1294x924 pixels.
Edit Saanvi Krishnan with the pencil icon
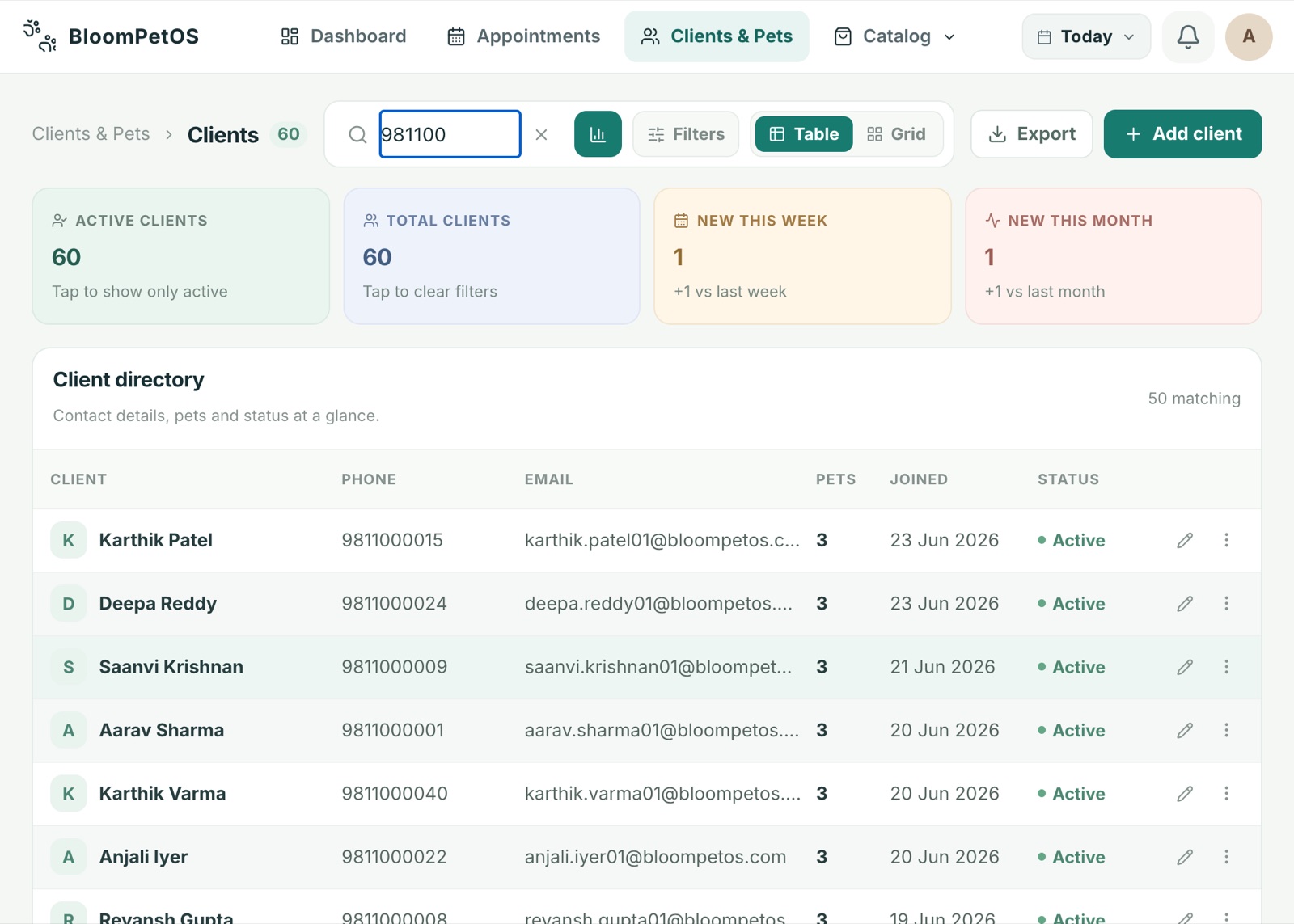[x=1185, y=667]
